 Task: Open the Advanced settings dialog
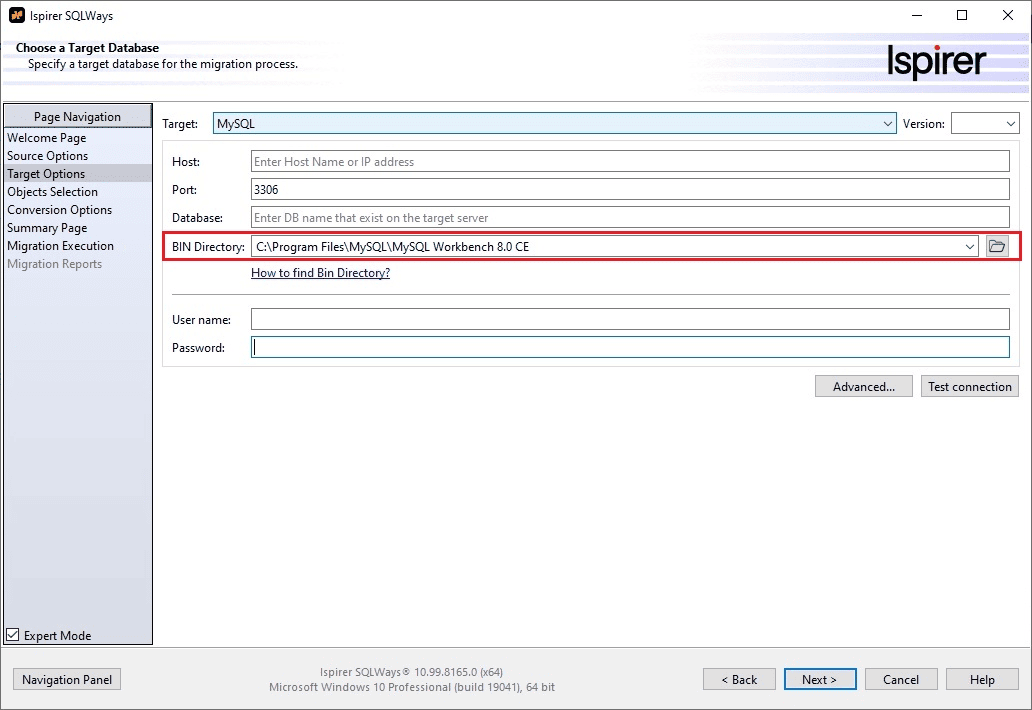[862, 386]
